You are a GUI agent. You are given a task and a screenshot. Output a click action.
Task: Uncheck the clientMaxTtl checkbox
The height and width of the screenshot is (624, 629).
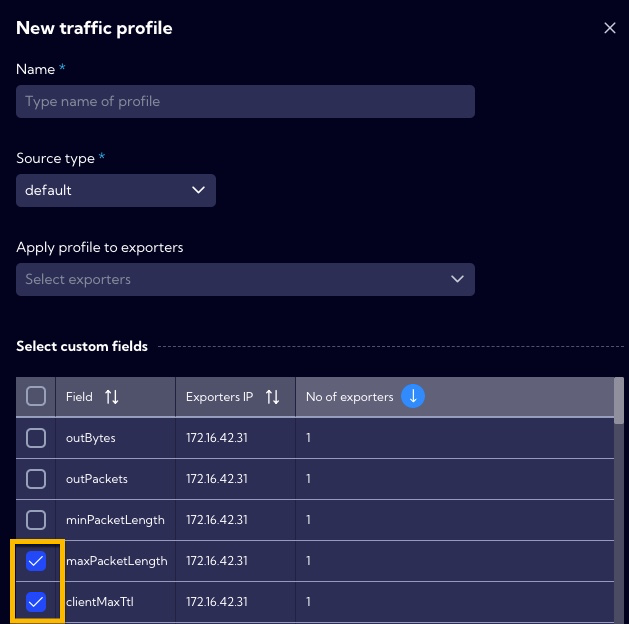36,602
